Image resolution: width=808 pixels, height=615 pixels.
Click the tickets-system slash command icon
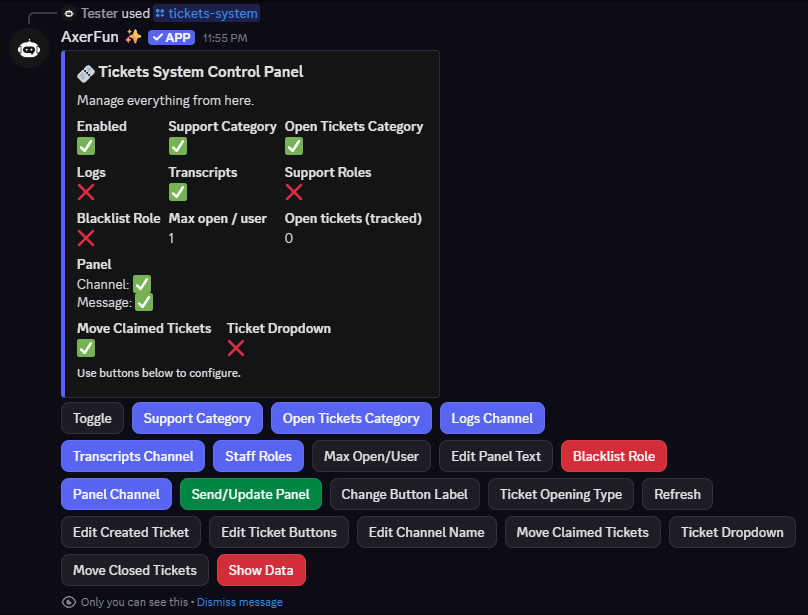click(x=160, y=13)
